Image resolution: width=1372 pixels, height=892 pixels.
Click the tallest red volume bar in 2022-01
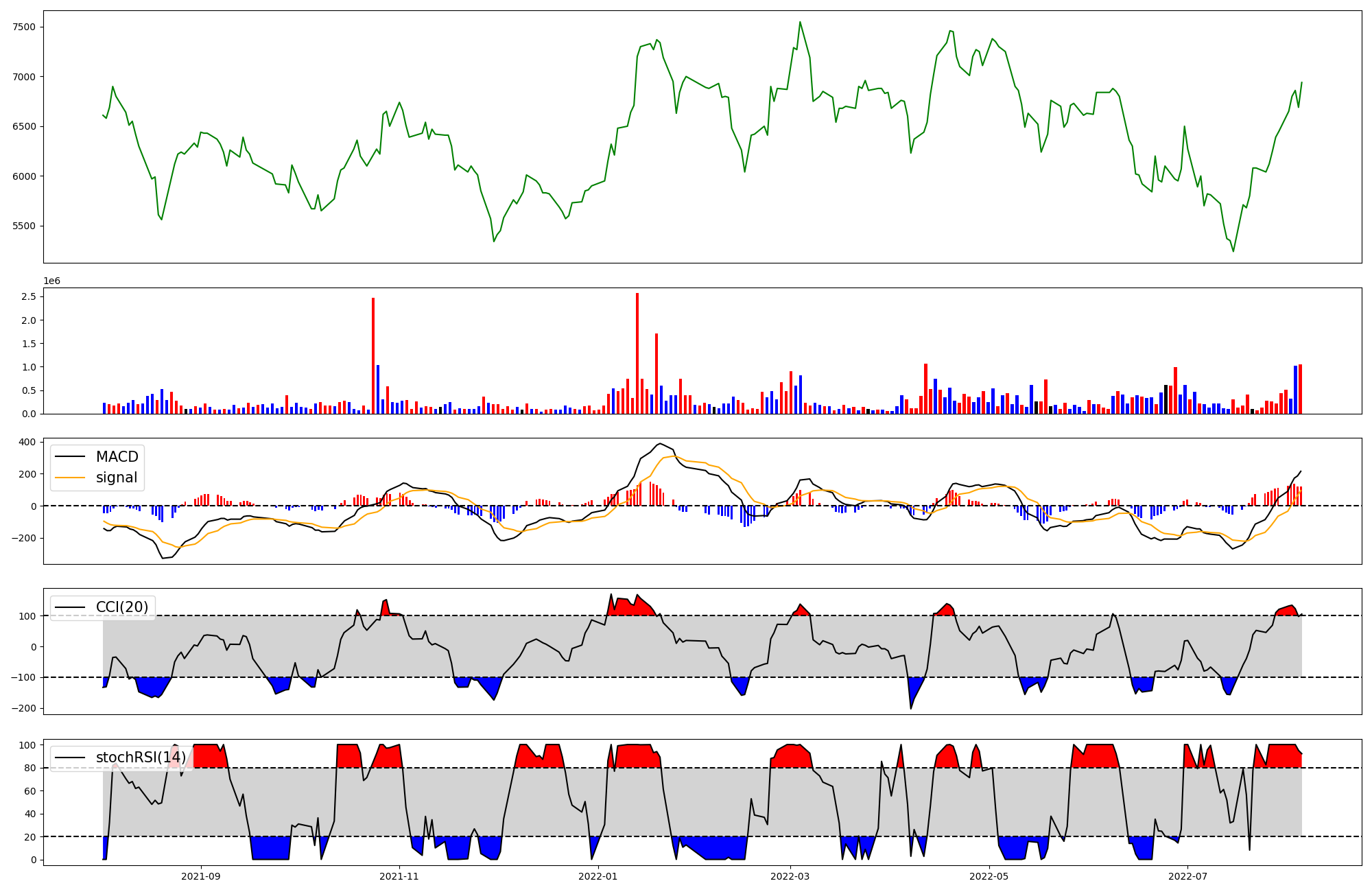(x=637, y=353)
